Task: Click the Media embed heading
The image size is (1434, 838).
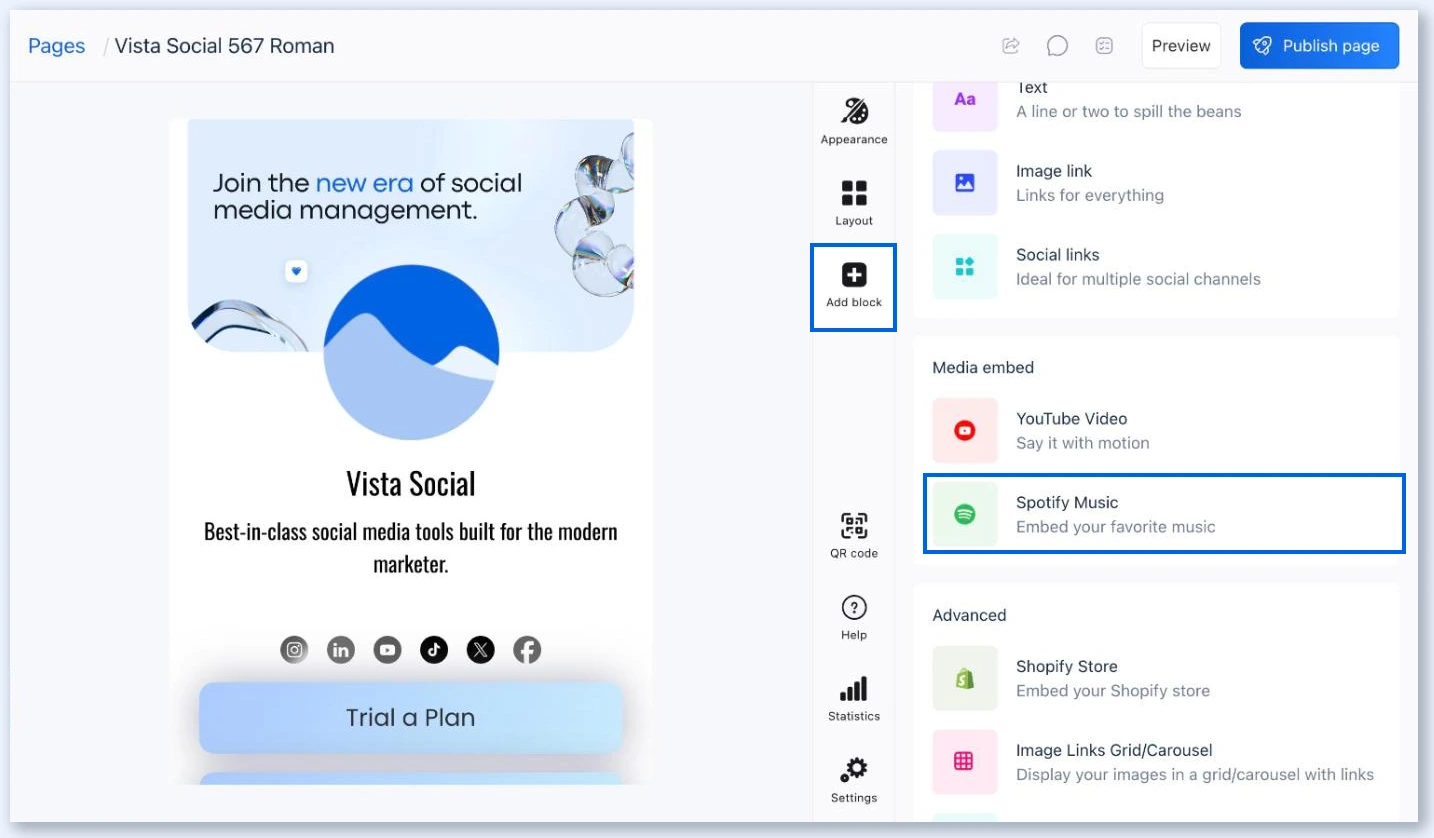Action: click(x=983, y=368)
